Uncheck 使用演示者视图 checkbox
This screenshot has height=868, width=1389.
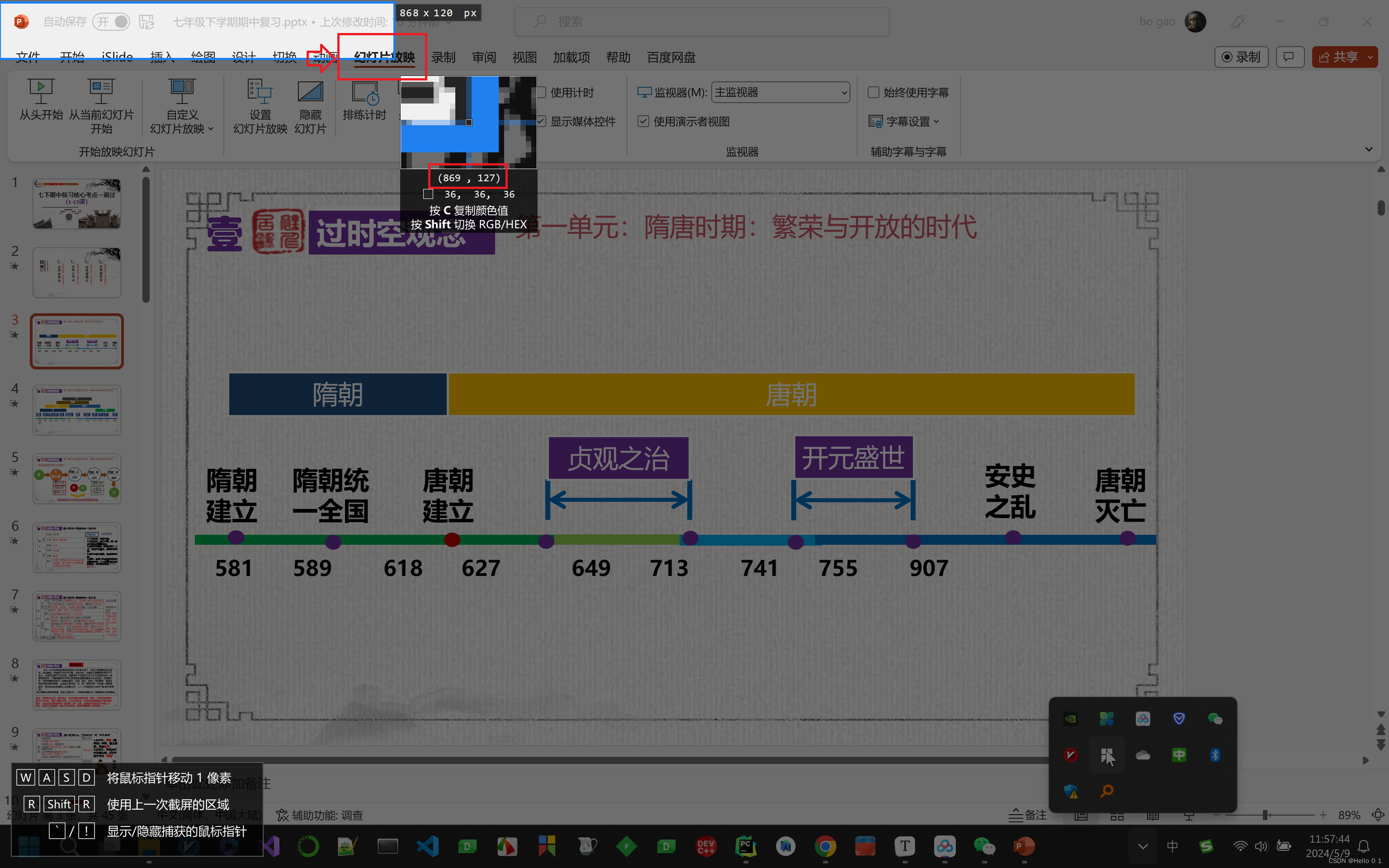643,121
